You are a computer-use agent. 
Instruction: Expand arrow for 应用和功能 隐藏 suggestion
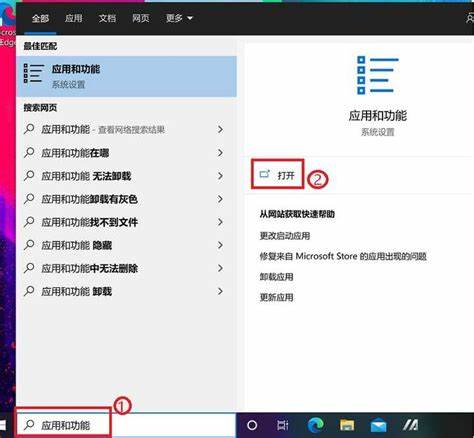[x=220, y=245]
